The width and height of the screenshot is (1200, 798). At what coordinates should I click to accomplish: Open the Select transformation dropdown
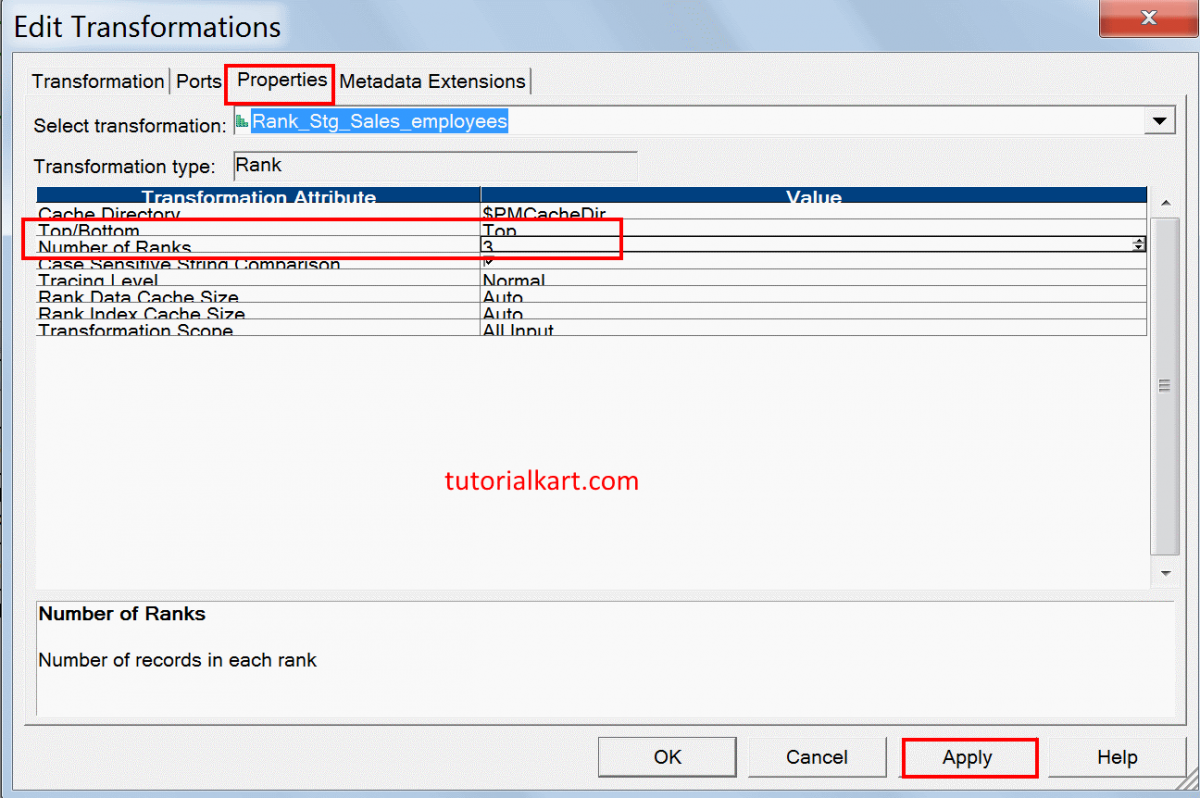pos(1159,121)
